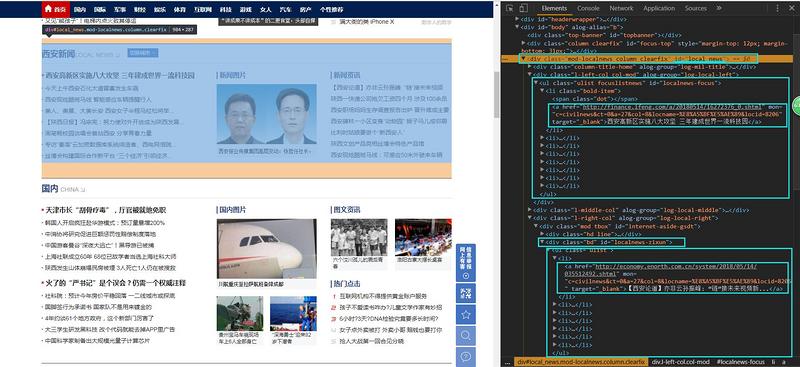Open 汽车 in the site navigation bar
The height and width of the screenshot is (367, 800).
pos(286,10)
